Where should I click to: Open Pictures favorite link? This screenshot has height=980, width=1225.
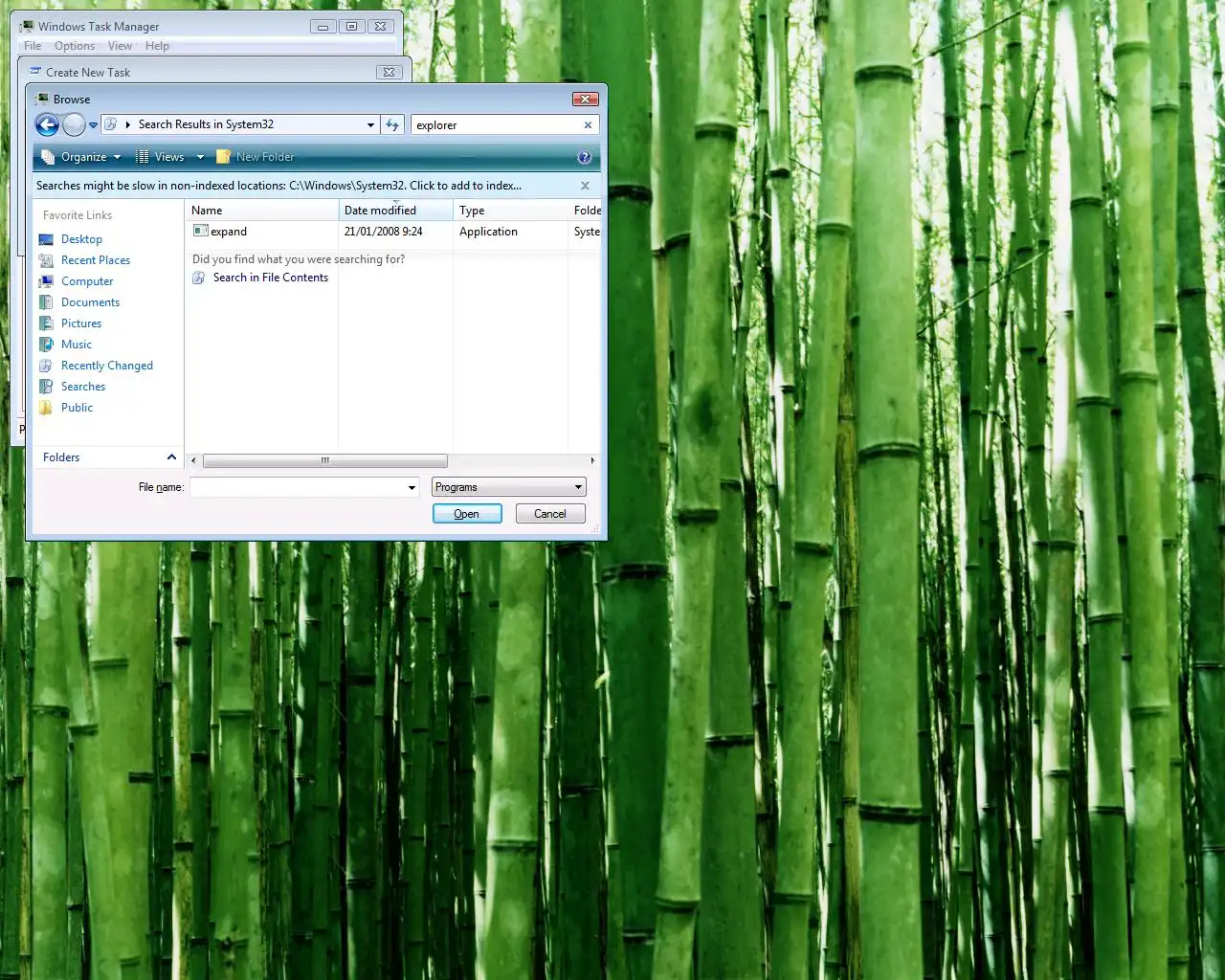point(81,323)
